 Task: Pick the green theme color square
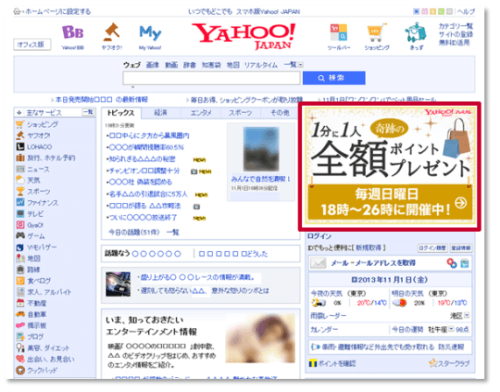(x=441, y=12)
